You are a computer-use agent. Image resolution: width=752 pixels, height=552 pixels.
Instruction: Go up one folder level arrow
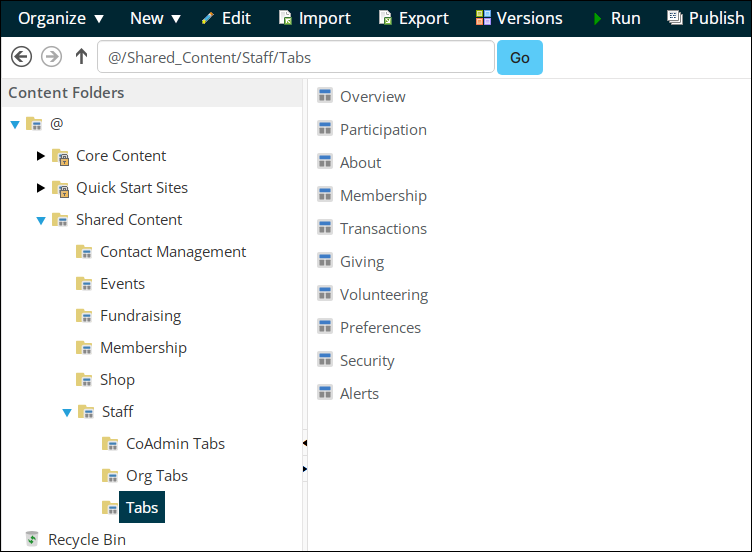pyautogui.click(x=82, y=57)
